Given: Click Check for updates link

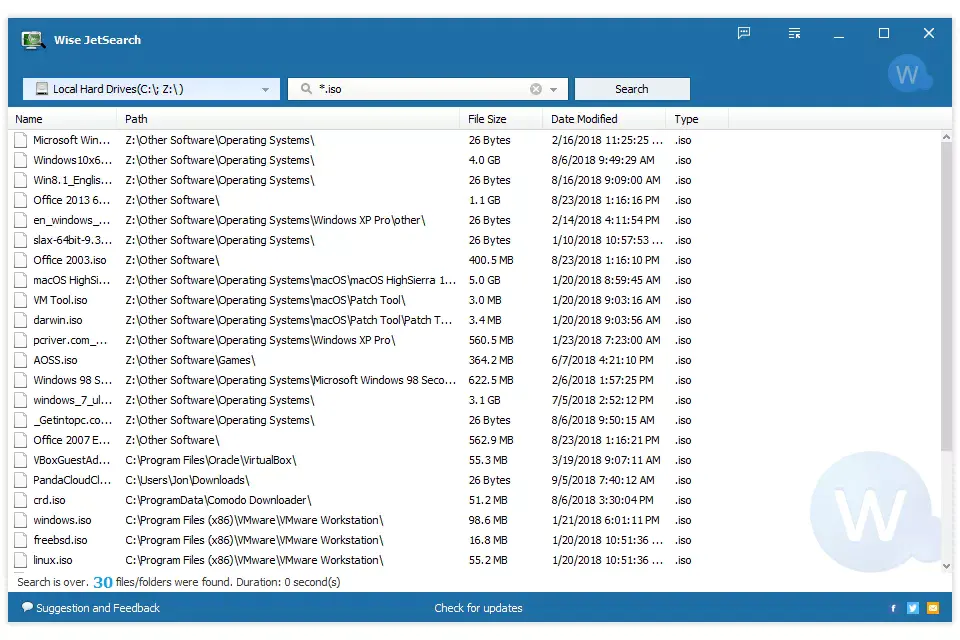Looking at the screenshot, I should point(478,608).
